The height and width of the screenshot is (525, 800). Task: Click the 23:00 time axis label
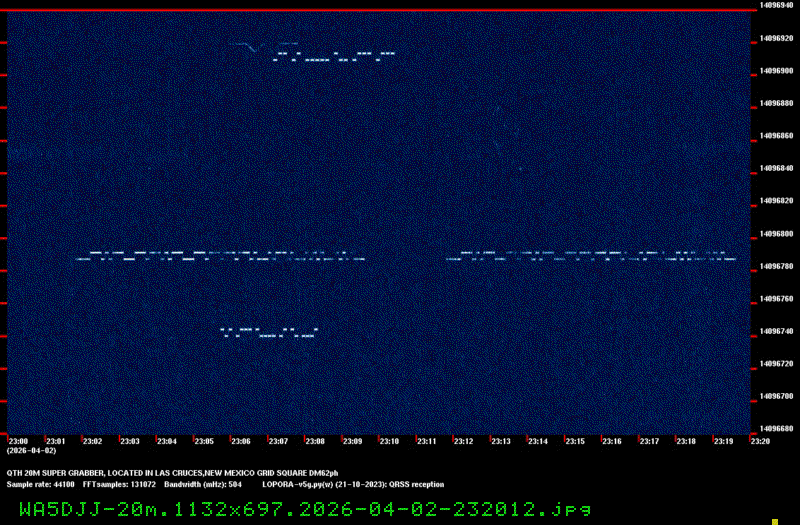[18, 441]
